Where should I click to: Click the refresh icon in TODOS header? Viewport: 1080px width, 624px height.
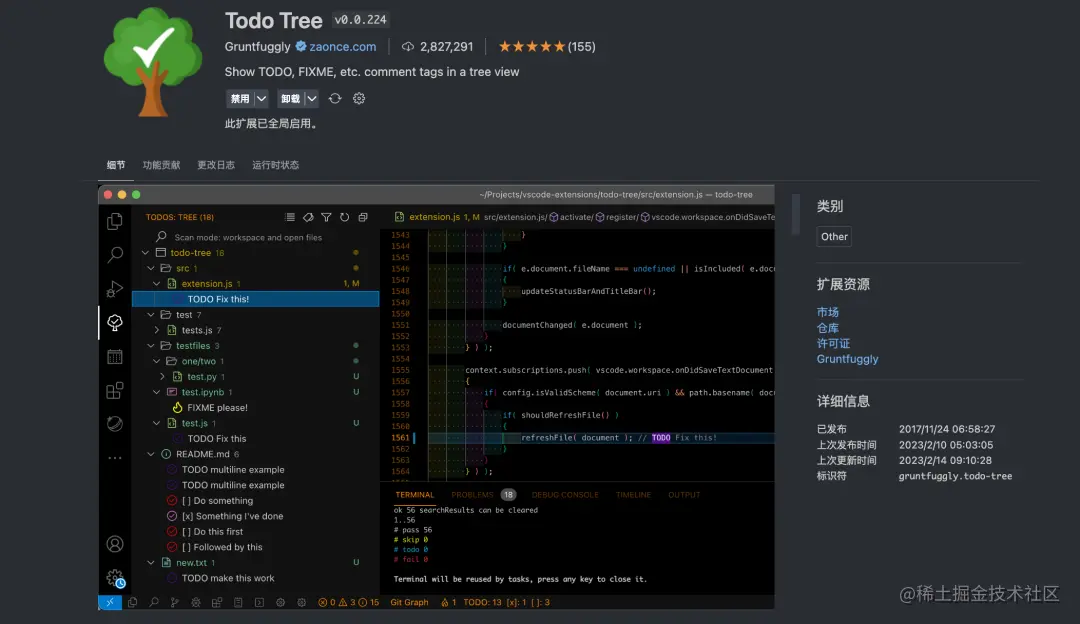(x=344, y=217)
